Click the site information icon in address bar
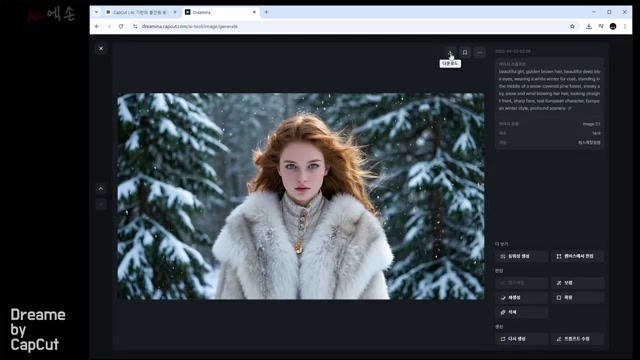 135,26
